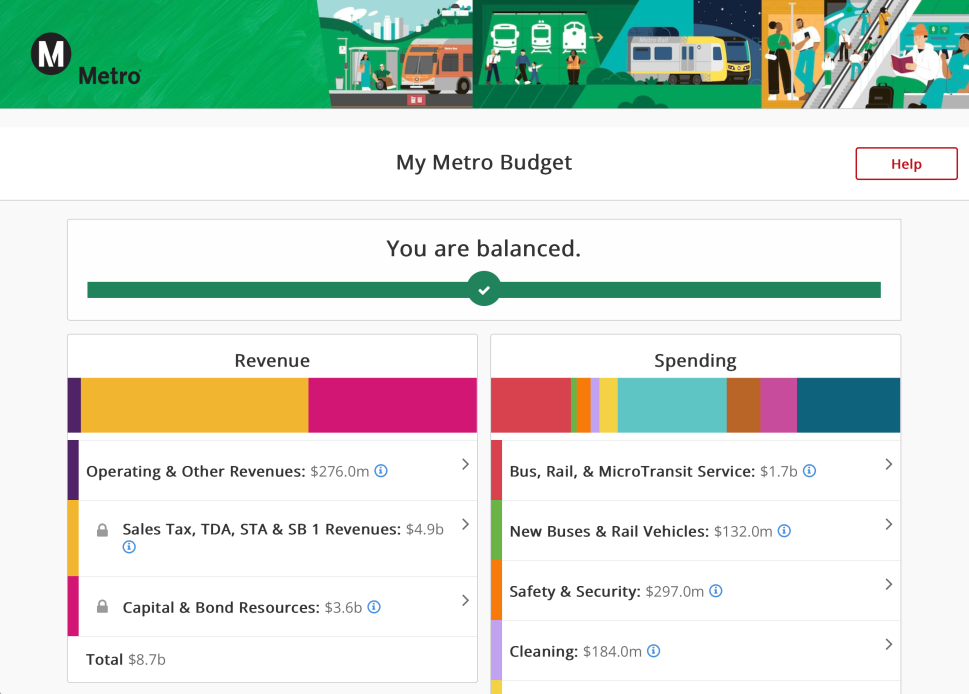Click the lock icon beside Capital & Bond Resources
The width and height of the screenshot is (969, 694).
(102, 607)
